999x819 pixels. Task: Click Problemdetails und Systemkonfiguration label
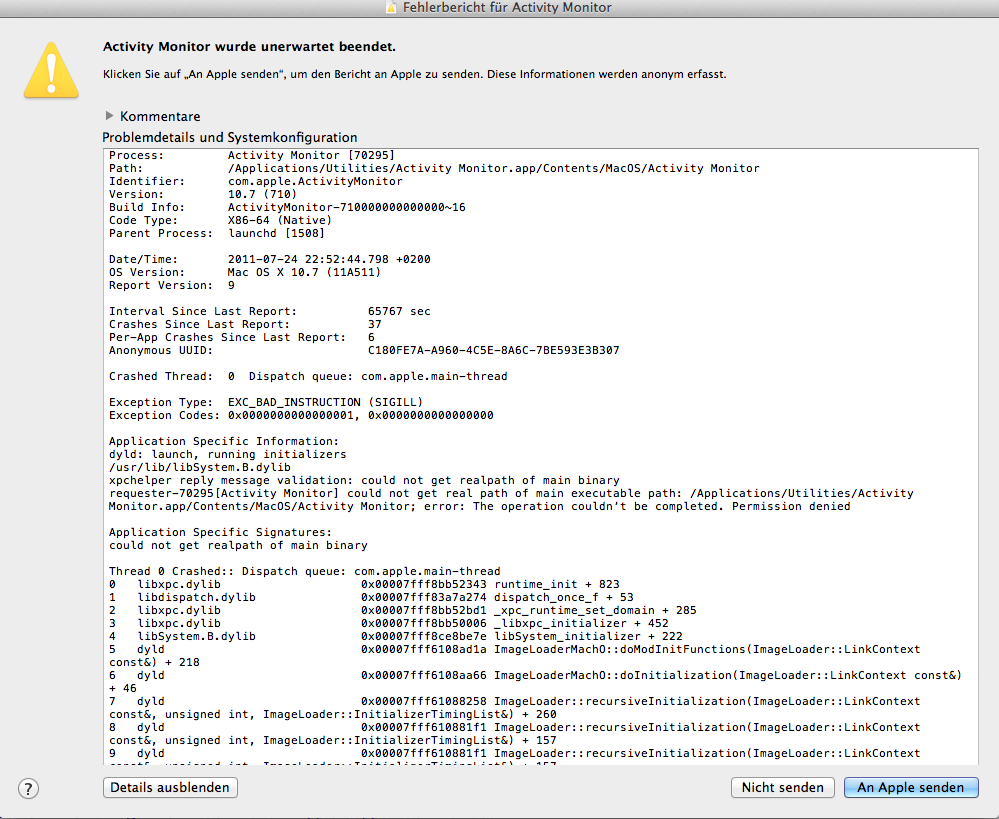coord(229,138)
